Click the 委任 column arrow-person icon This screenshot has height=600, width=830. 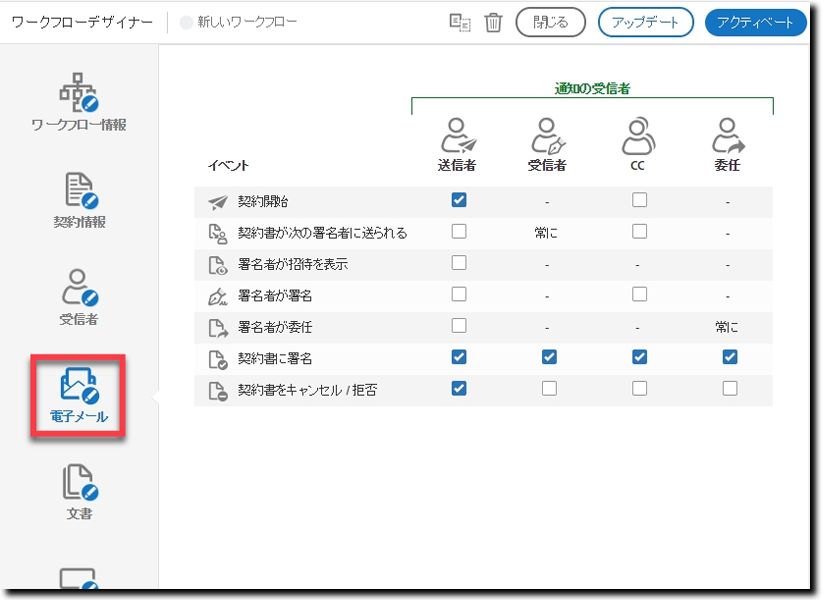pos(728,136)
